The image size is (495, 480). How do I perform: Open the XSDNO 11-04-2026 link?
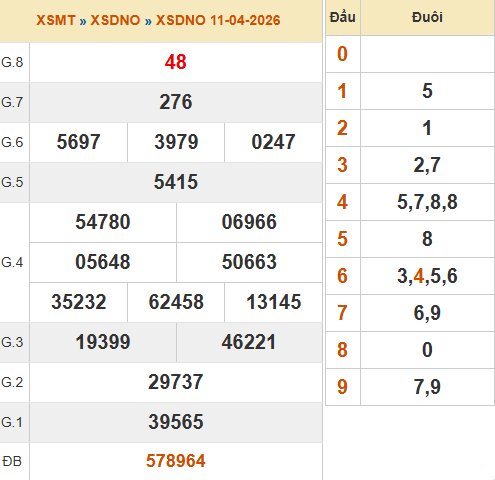tap(218, 20)
